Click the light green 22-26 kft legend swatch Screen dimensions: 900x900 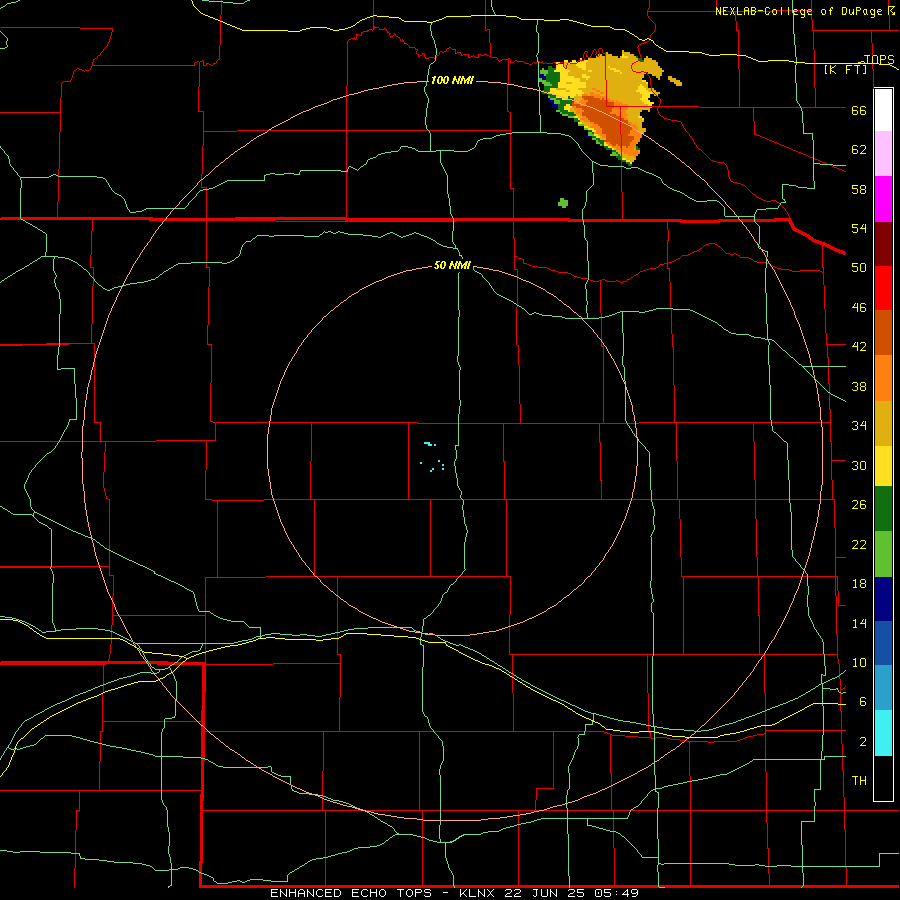(883, 554)
